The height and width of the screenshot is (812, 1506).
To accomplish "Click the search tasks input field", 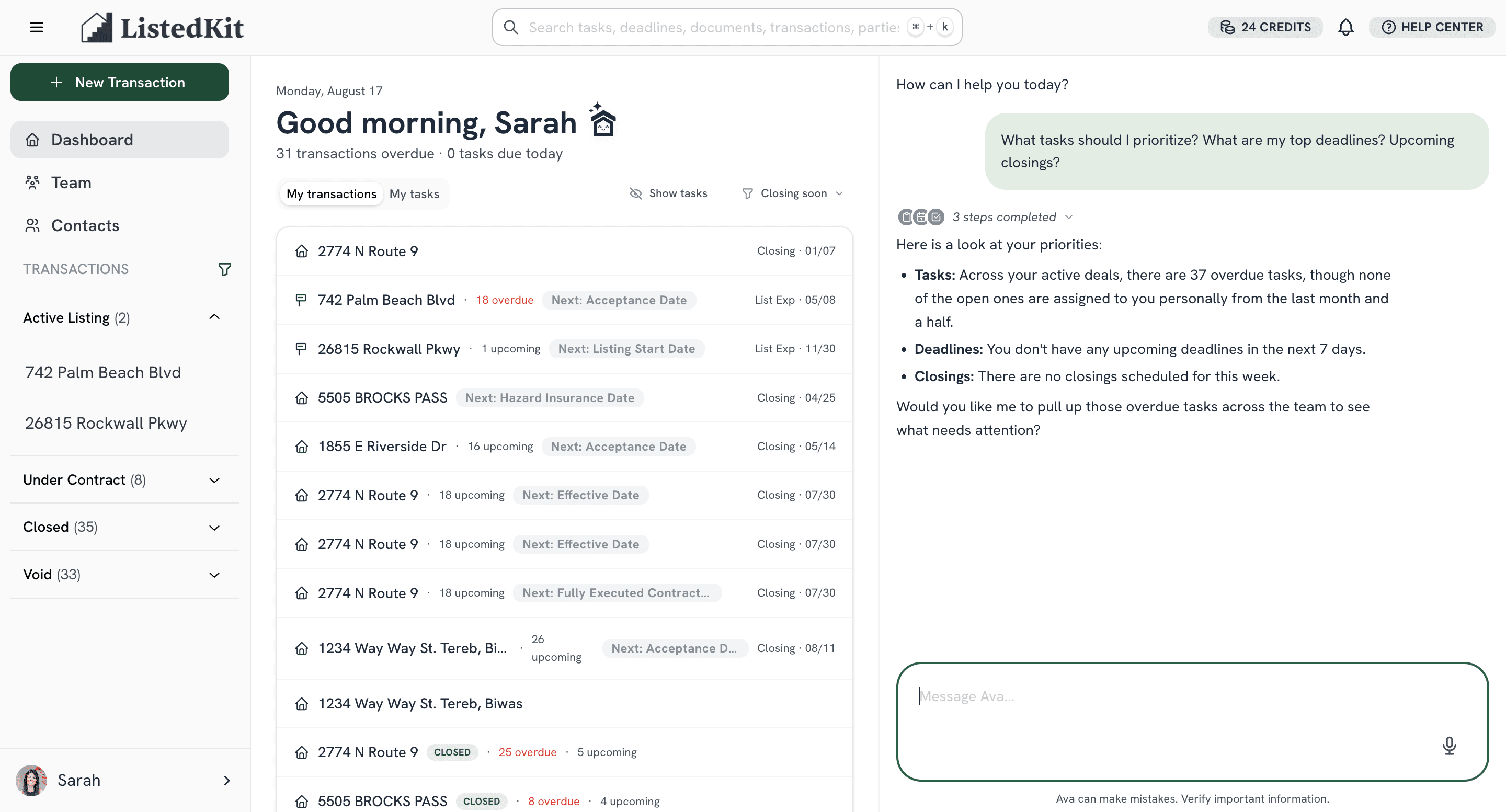I will [727, 28].
